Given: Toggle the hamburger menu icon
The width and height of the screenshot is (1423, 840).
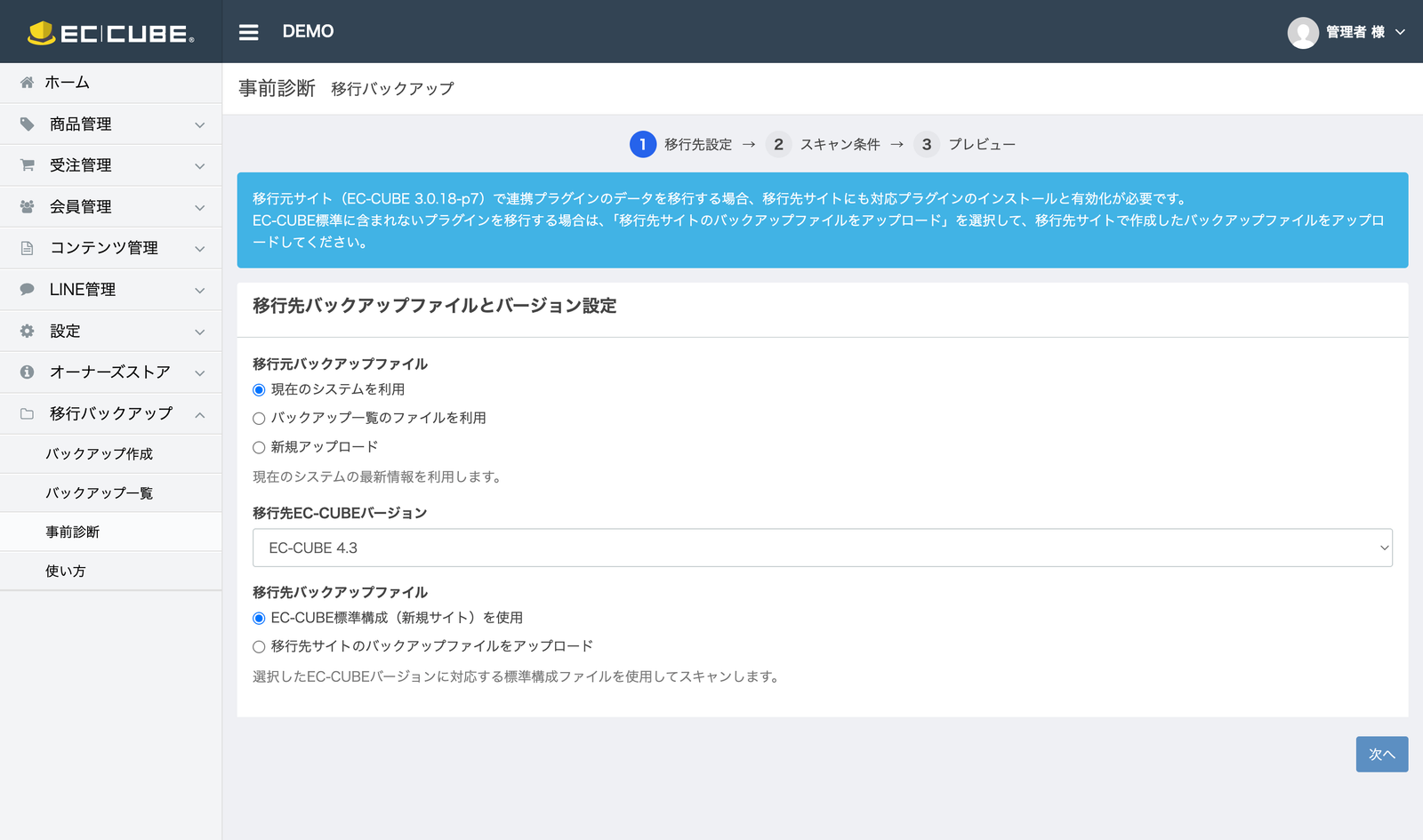Looking at the screenshot, I should tap(249, 32).
